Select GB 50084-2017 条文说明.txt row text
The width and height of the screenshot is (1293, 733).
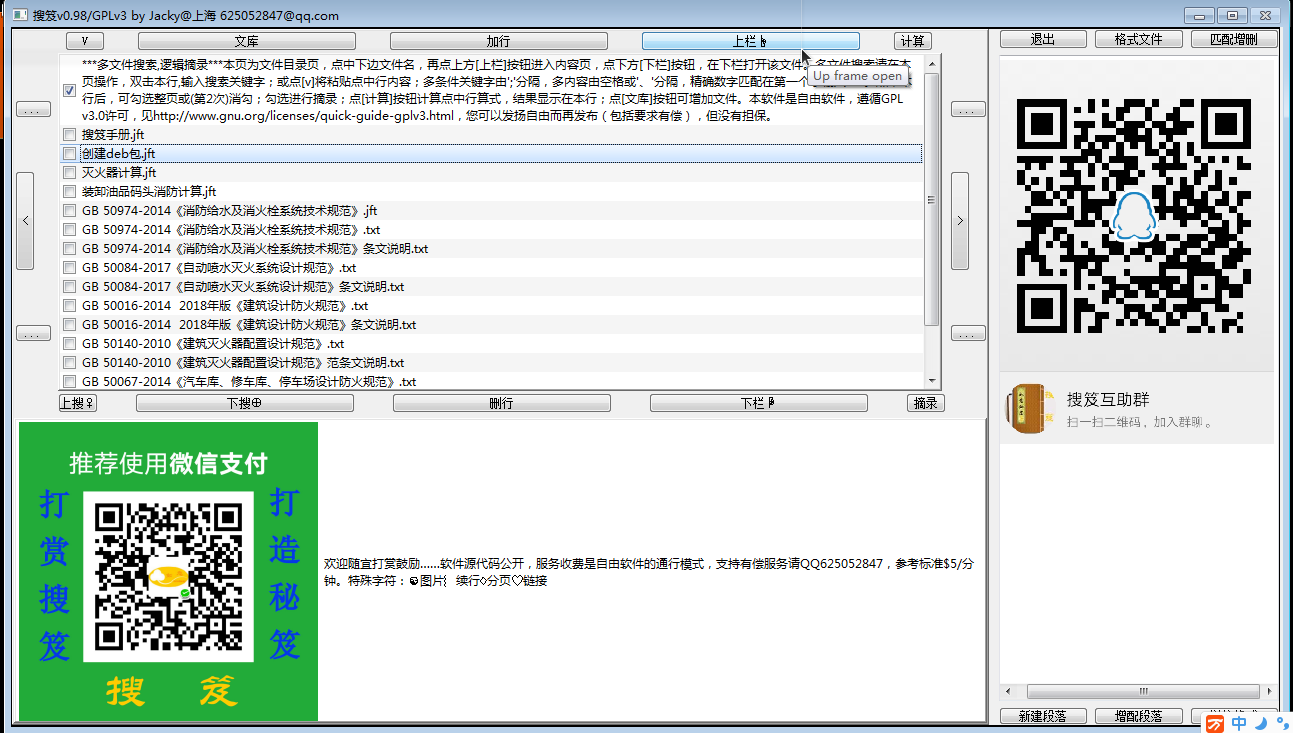pyautogui.click(x=243, y=287)
